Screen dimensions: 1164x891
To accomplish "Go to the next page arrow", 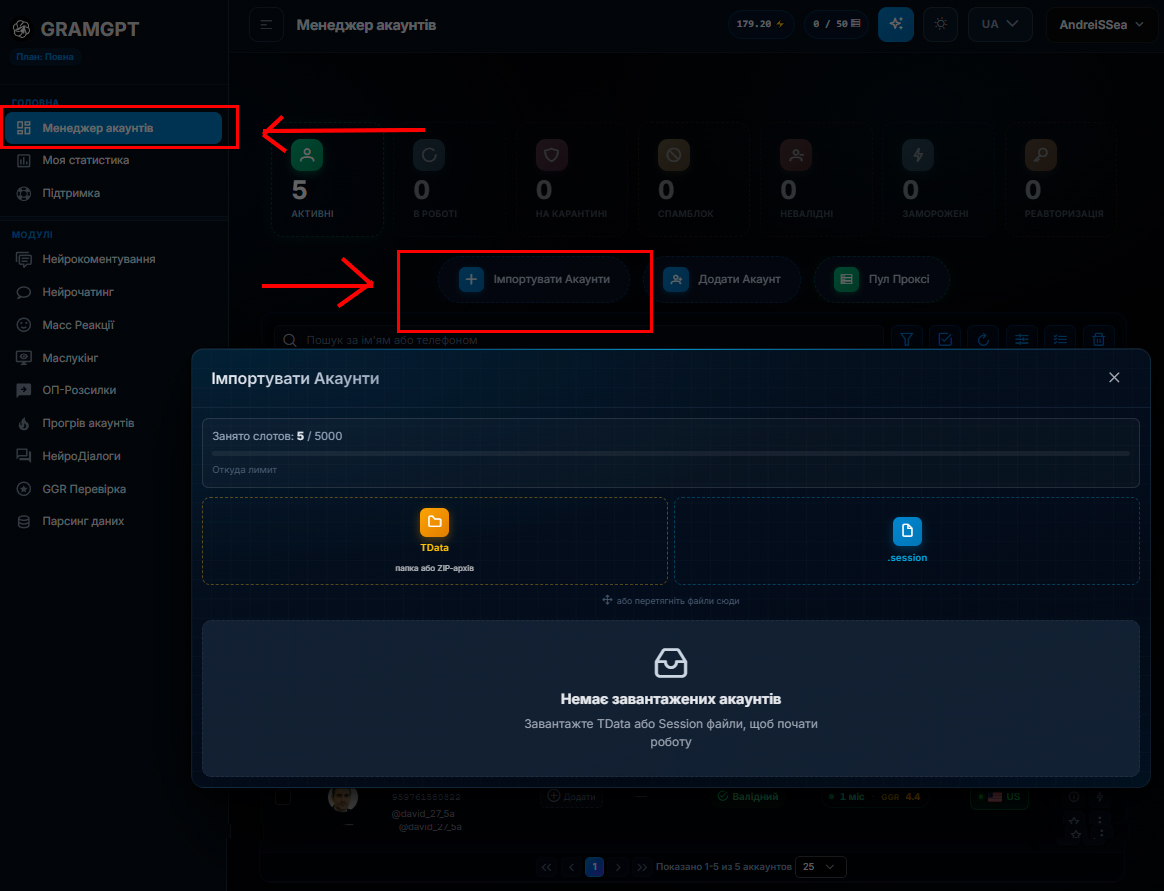I will tap(618, 866).
